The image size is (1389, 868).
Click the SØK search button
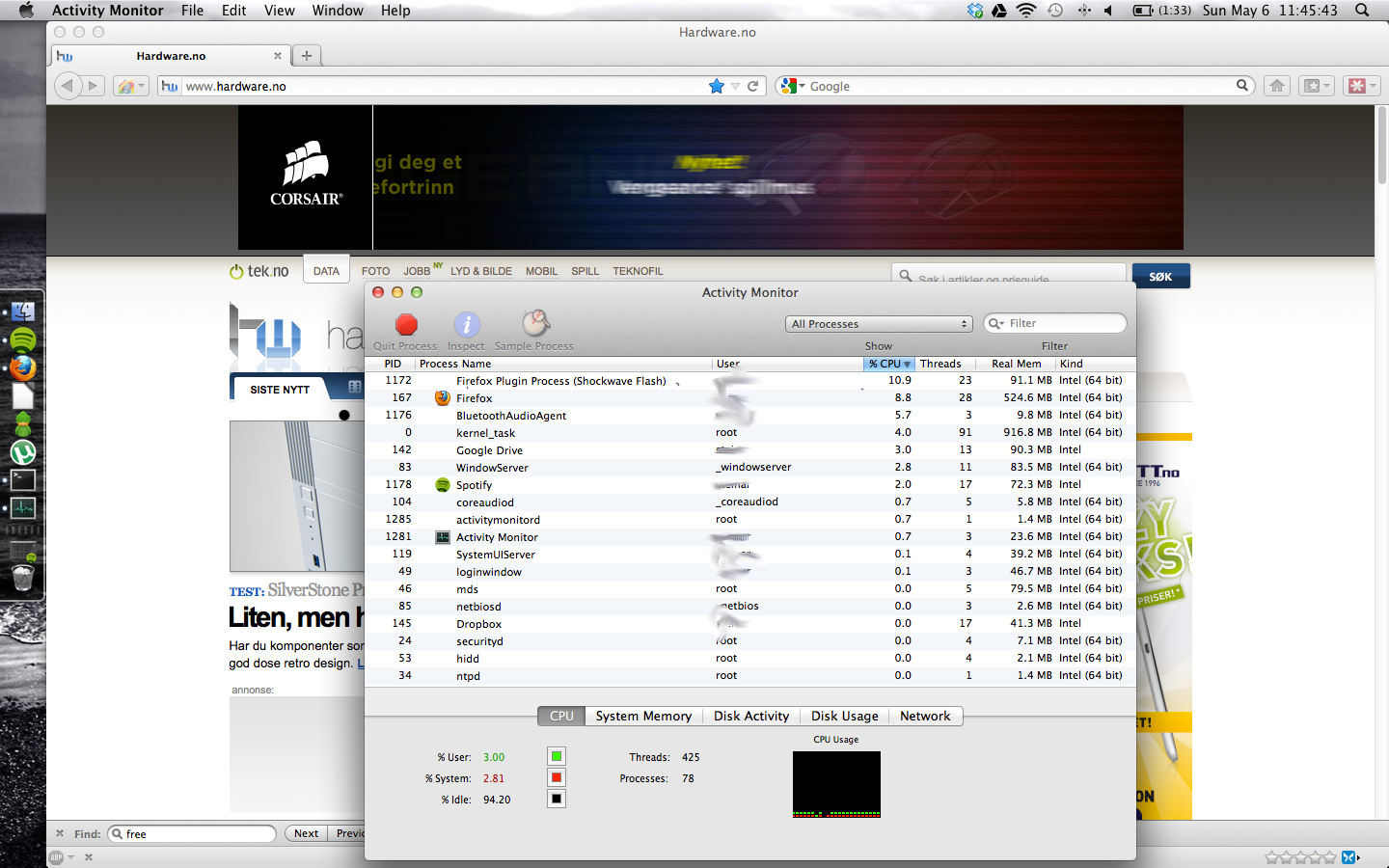coord(1160,276)
